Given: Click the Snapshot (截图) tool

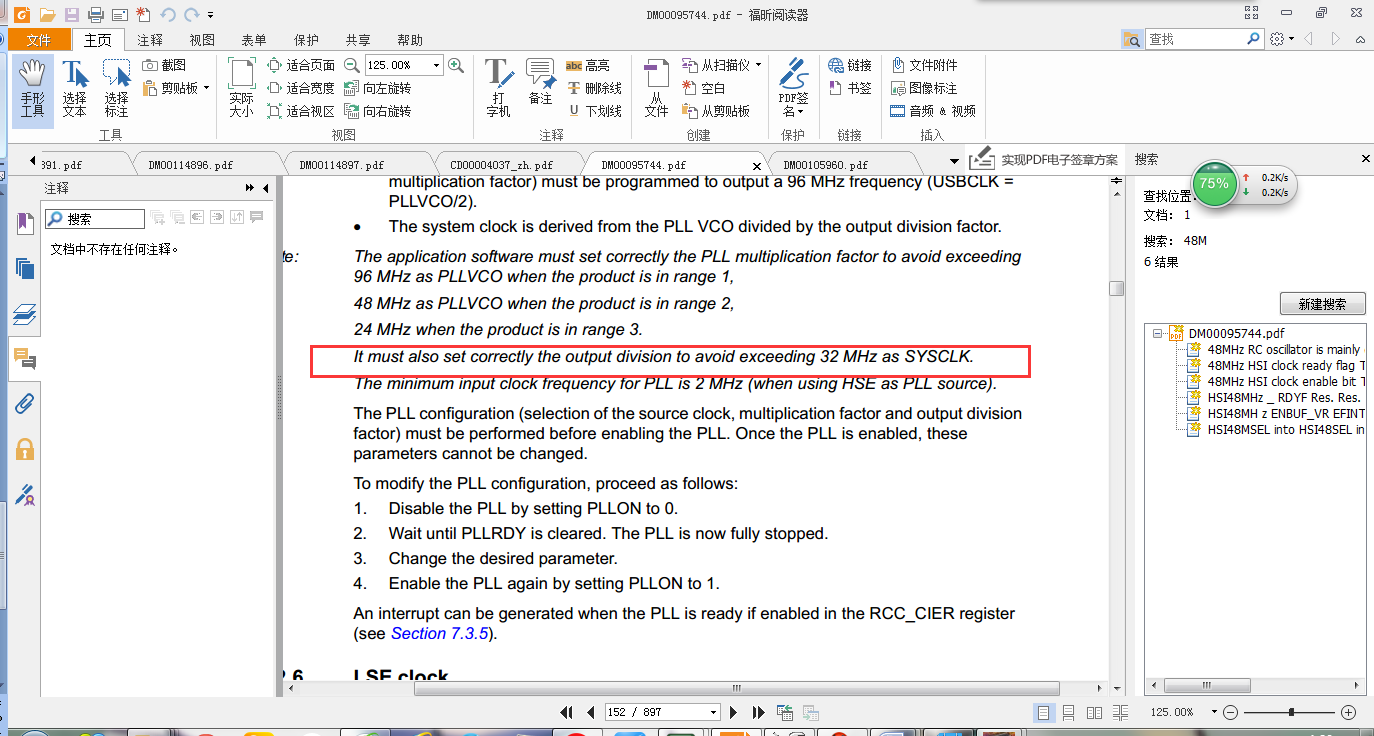Looking at the screenshot, I should coord(165,65).
